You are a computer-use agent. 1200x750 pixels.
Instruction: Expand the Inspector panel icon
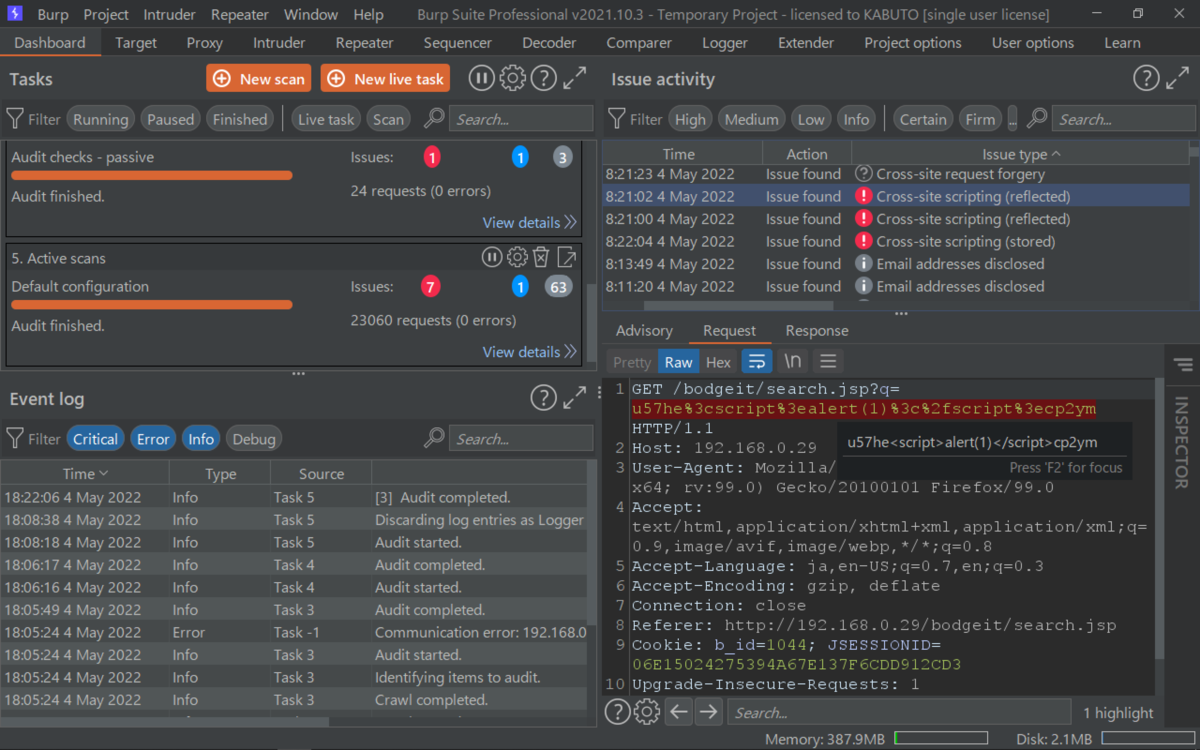[1183, 364]
